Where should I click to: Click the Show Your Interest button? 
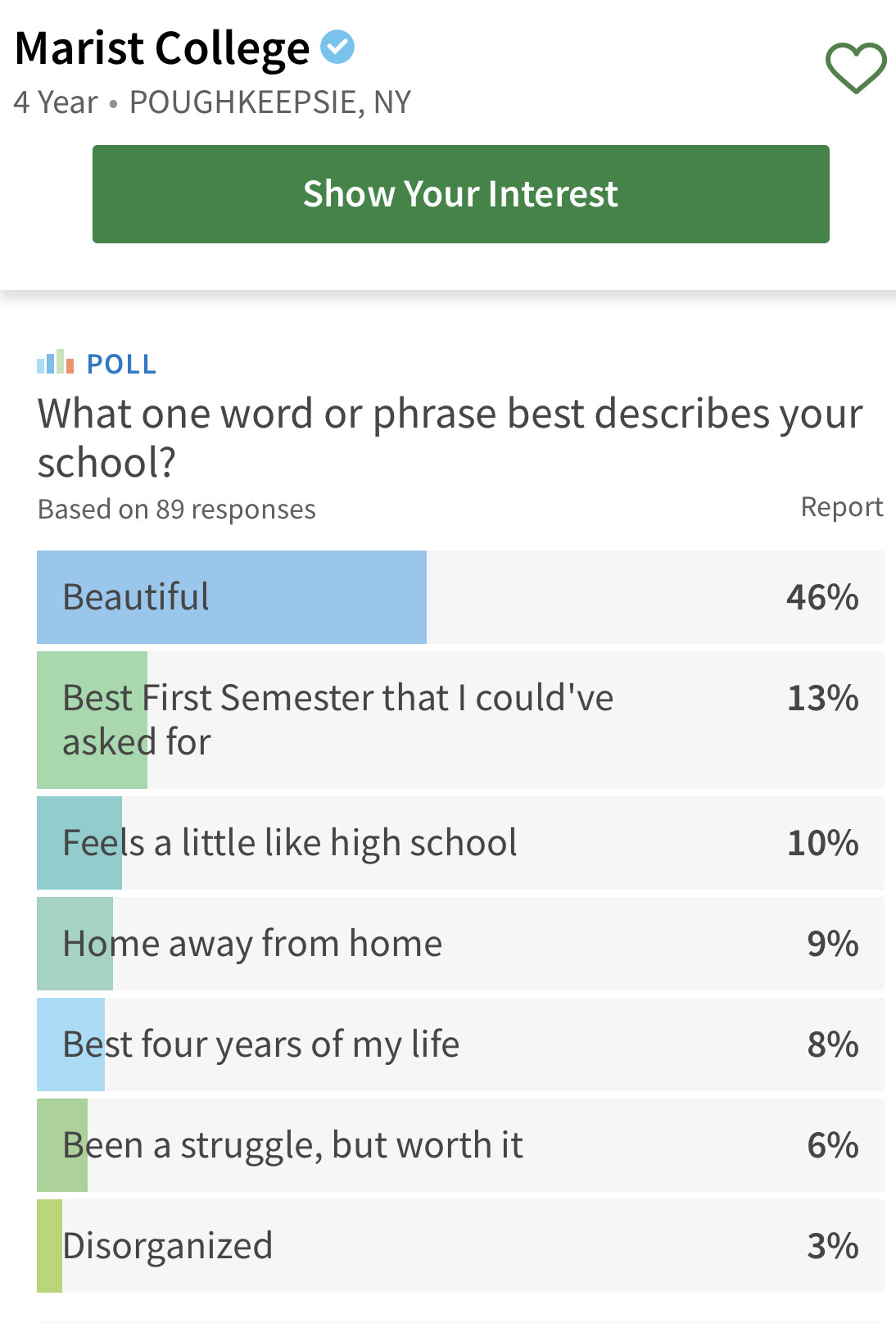point(461,194)
